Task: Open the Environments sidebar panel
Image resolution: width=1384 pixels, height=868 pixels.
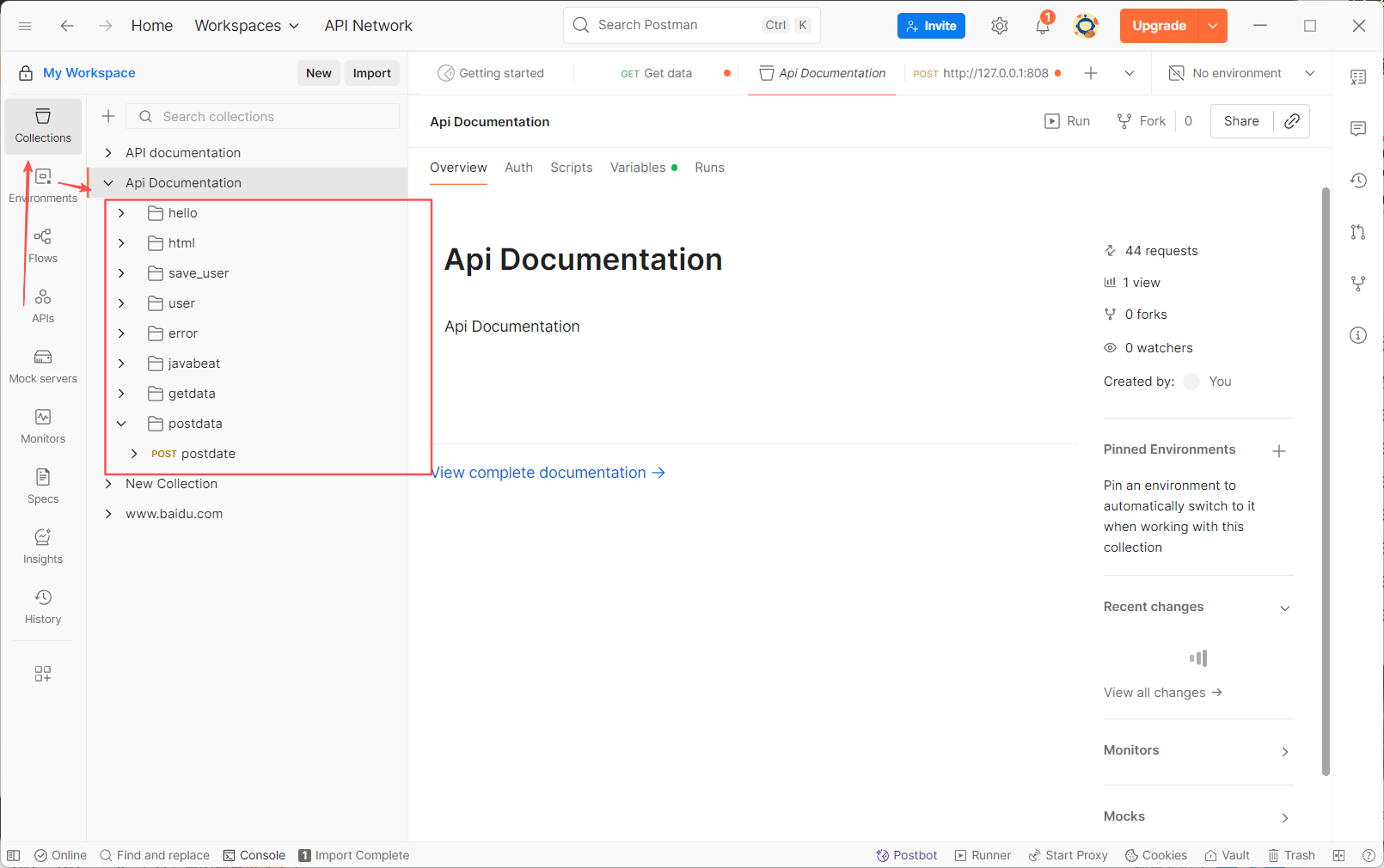Action: coord(43,186)
